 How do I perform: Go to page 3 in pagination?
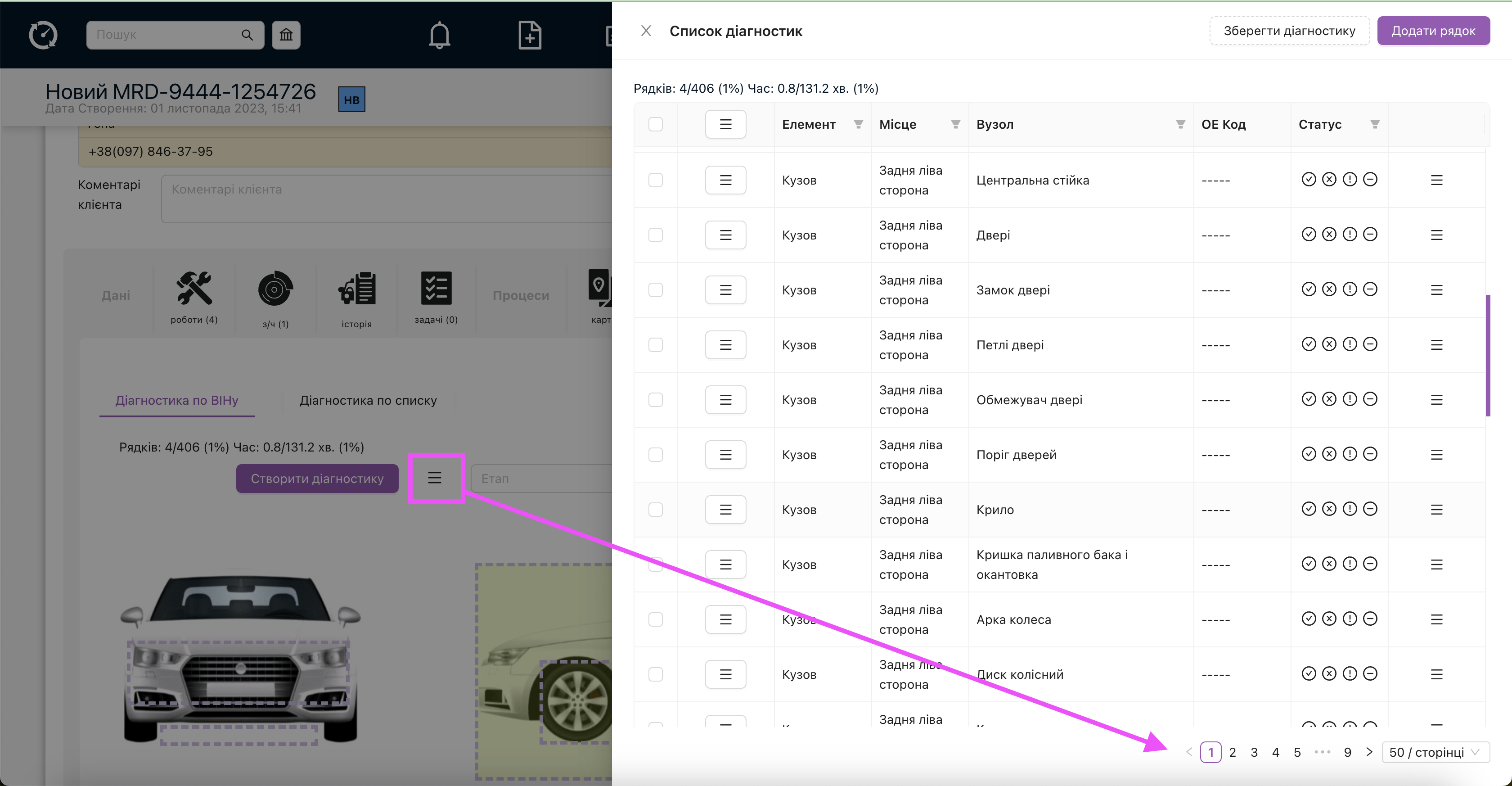[x=1254, y=752]
